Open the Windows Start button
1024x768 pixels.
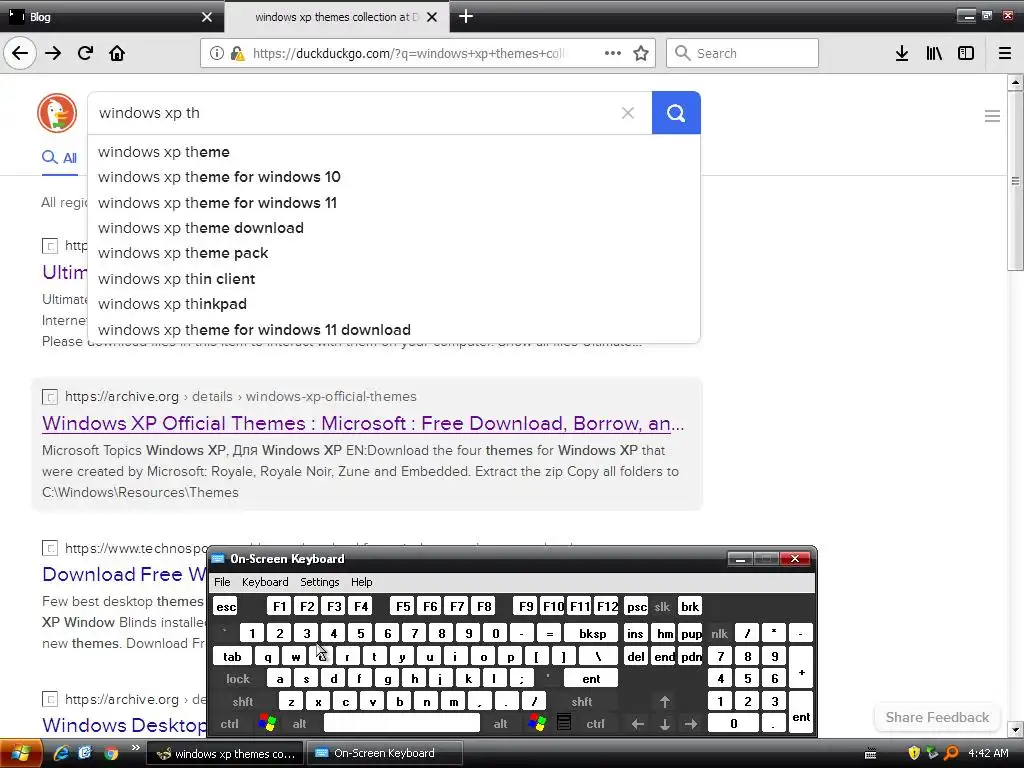click(x=20, y=754)
